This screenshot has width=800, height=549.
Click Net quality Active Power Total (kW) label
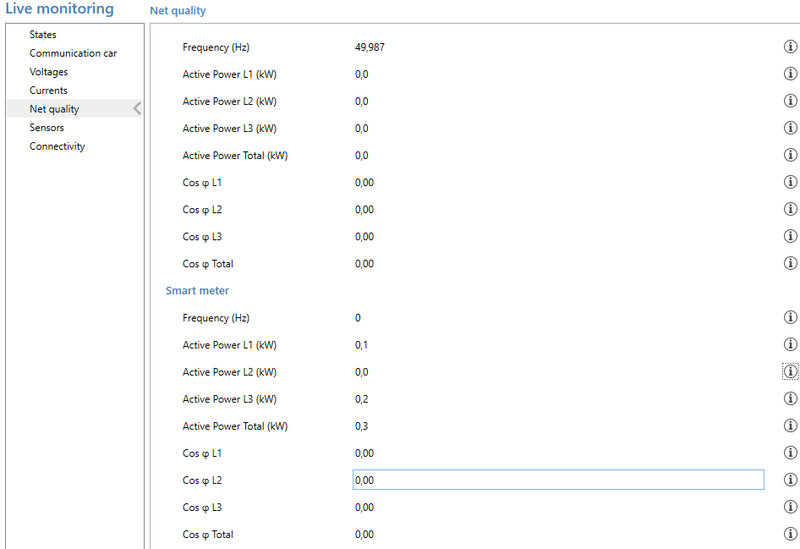point(235,156)
